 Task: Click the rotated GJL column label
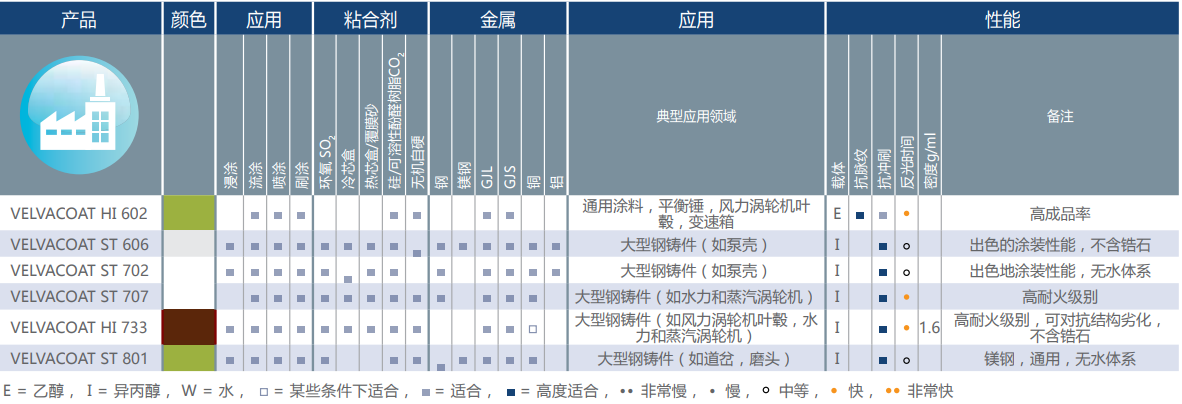488,178
